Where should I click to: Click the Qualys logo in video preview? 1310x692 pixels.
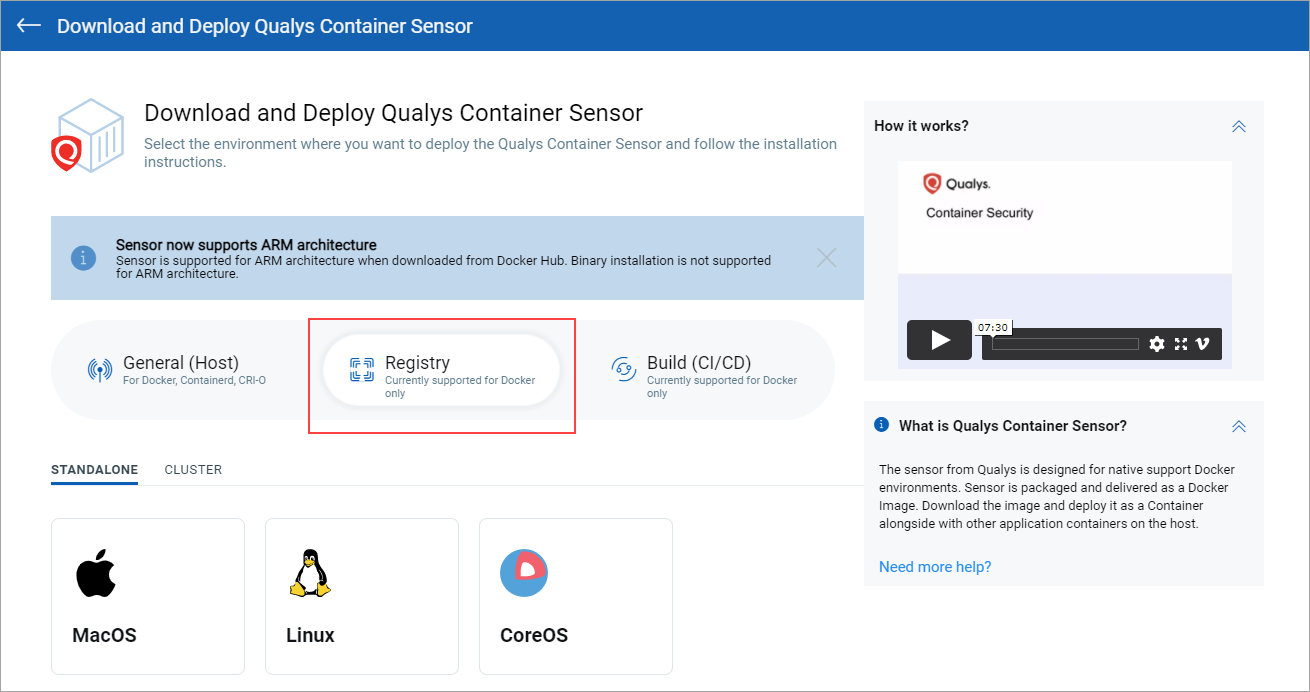pyautogui.click(x=957, y=183)
